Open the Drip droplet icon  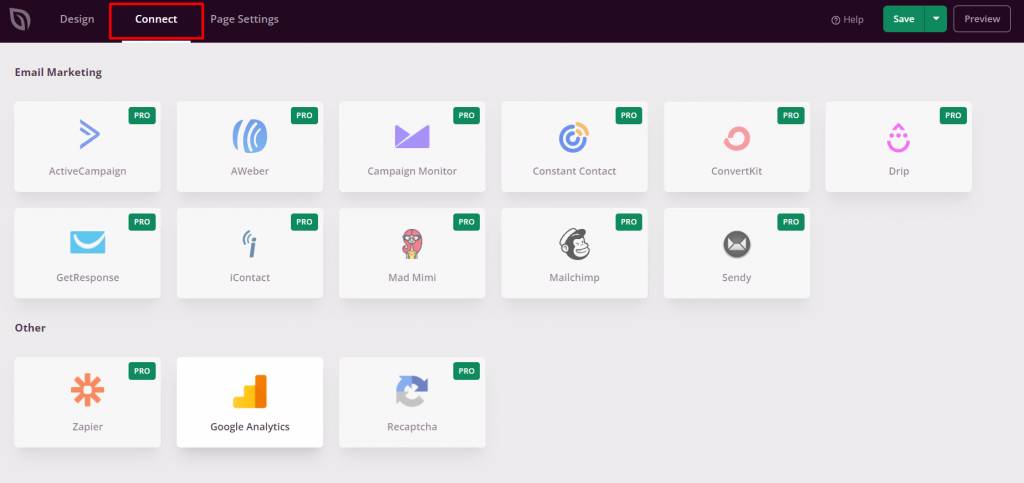pyautogui.click(x=899, y=138)
